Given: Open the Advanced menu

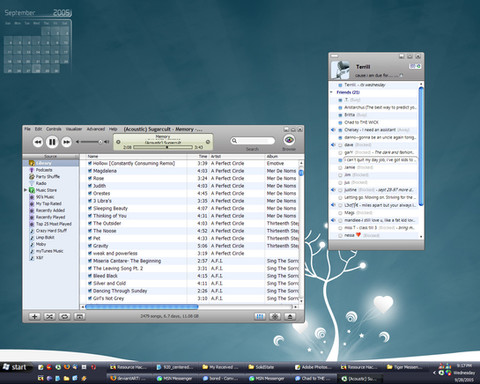Looking at the screenshot, I should pyautogui.click(x=96, y=129).
